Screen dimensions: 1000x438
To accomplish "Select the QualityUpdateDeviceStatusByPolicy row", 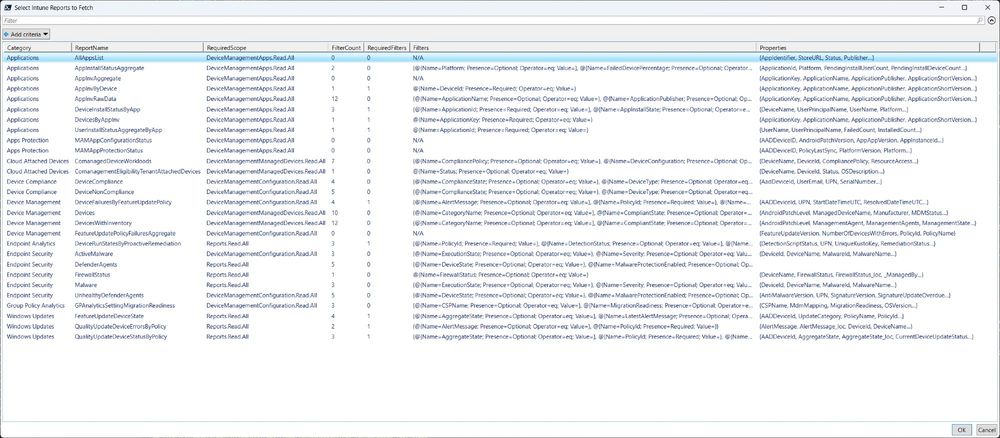I will (499, 336).
